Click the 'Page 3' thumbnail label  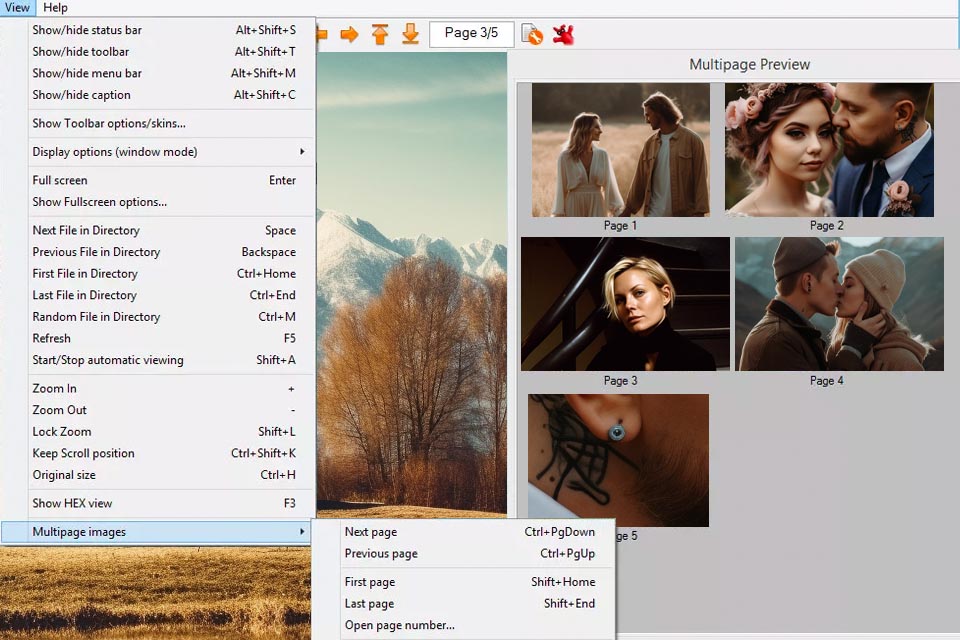pos(620,380)
